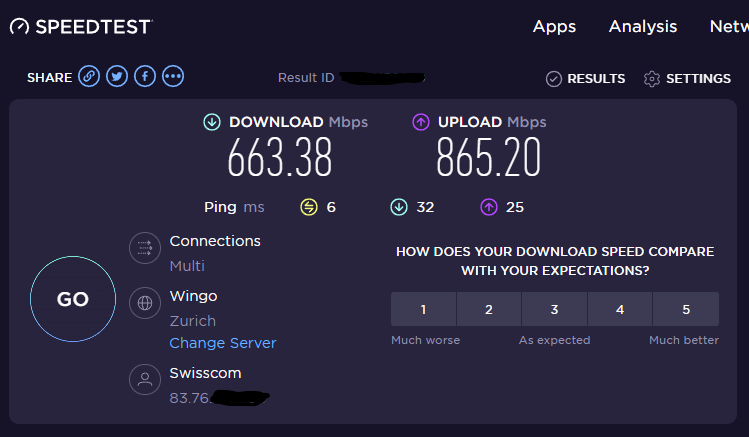The image size is (749, 437).
Task: Open SETTINGS with the gear
Action: pyautogui.click(x=653, y=79)
